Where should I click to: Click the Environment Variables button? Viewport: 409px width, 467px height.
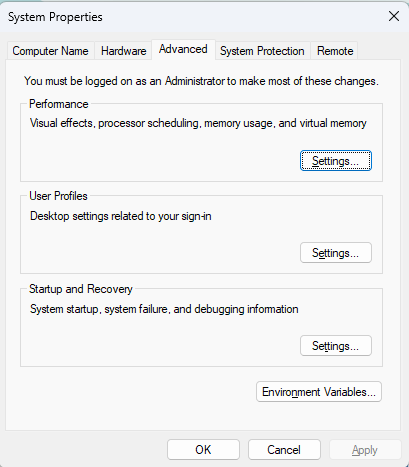[319, 392]
